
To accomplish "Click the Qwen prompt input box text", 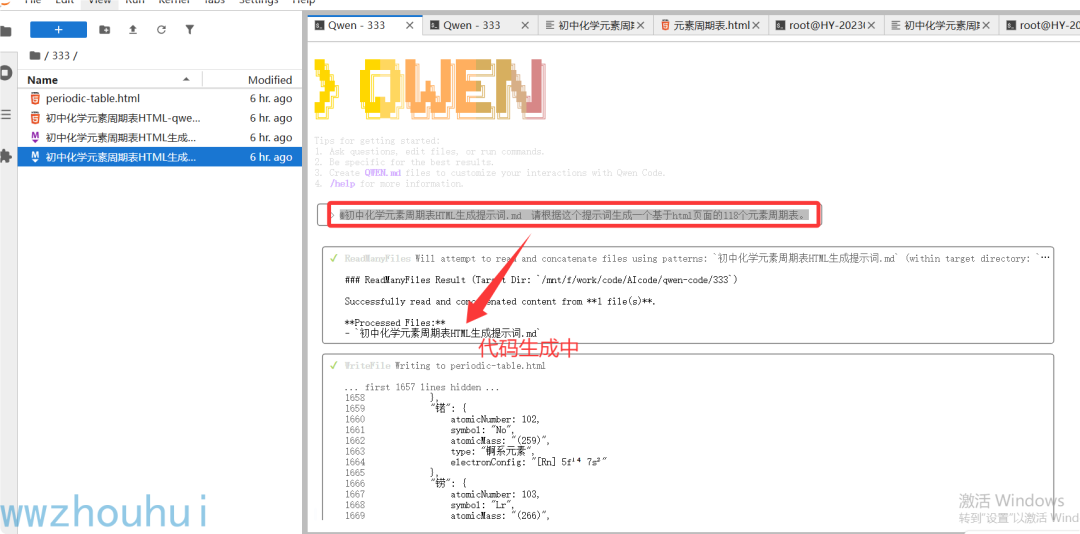I will coord(572,215).
